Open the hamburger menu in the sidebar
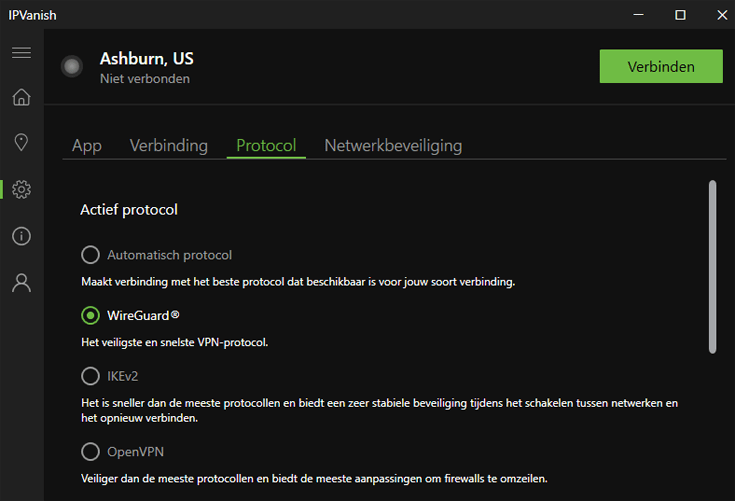The height and width of the screenshot is (501, 735). coord(22,52)
